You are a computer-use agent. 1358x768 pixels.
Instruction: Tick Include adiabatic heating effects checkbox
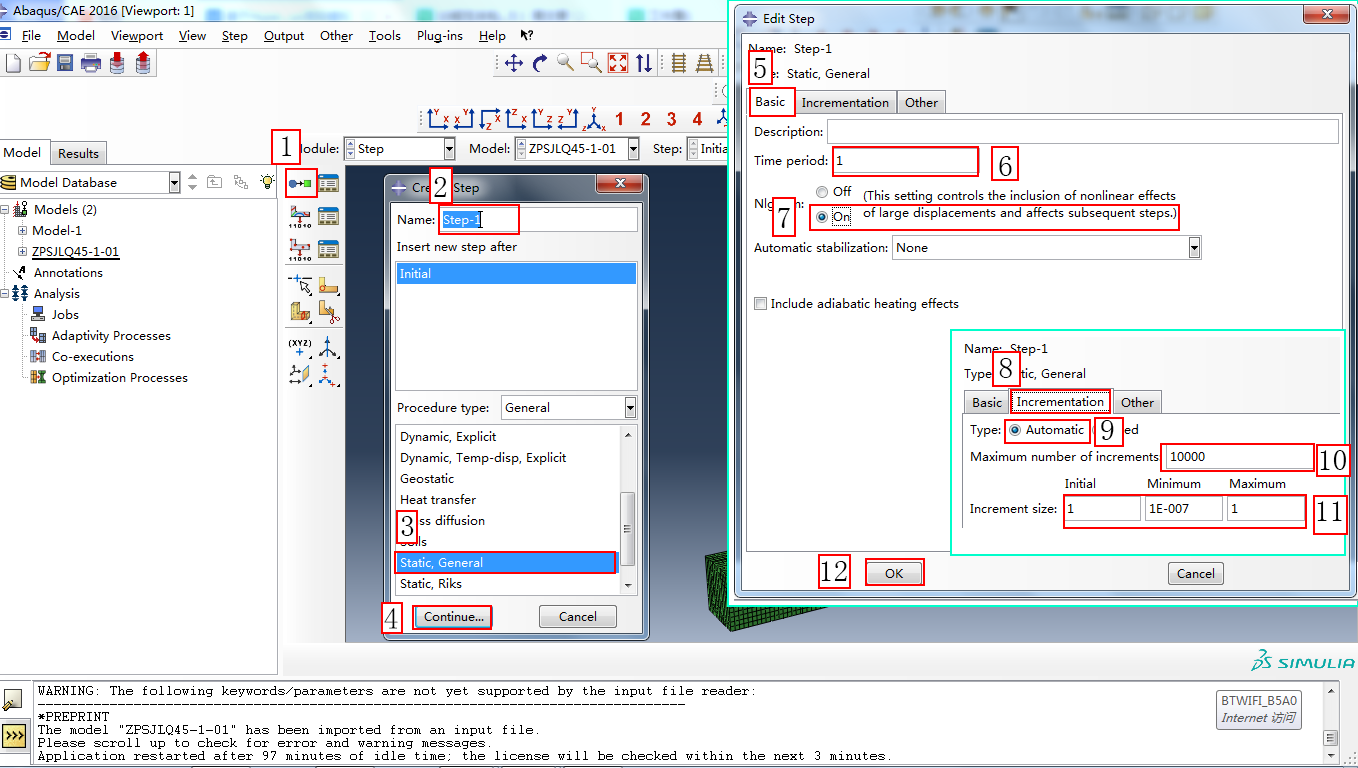[761, 304]
